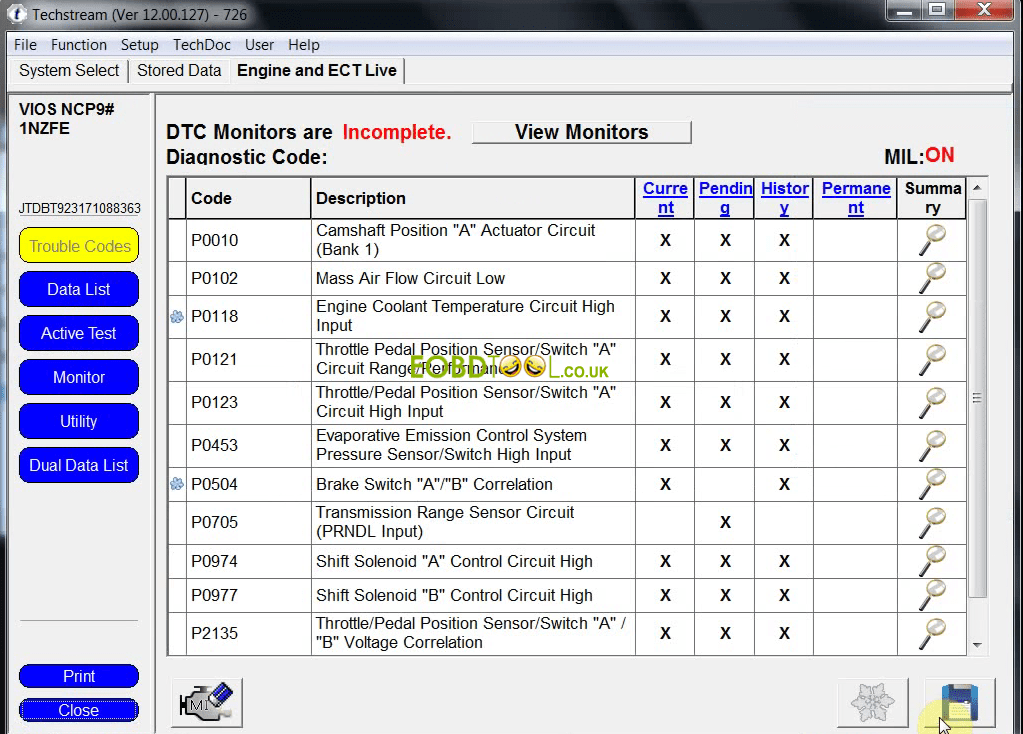
Task: Click 'Mass Air Flow Circuit Low' description
Action: [x=410, y=279]
